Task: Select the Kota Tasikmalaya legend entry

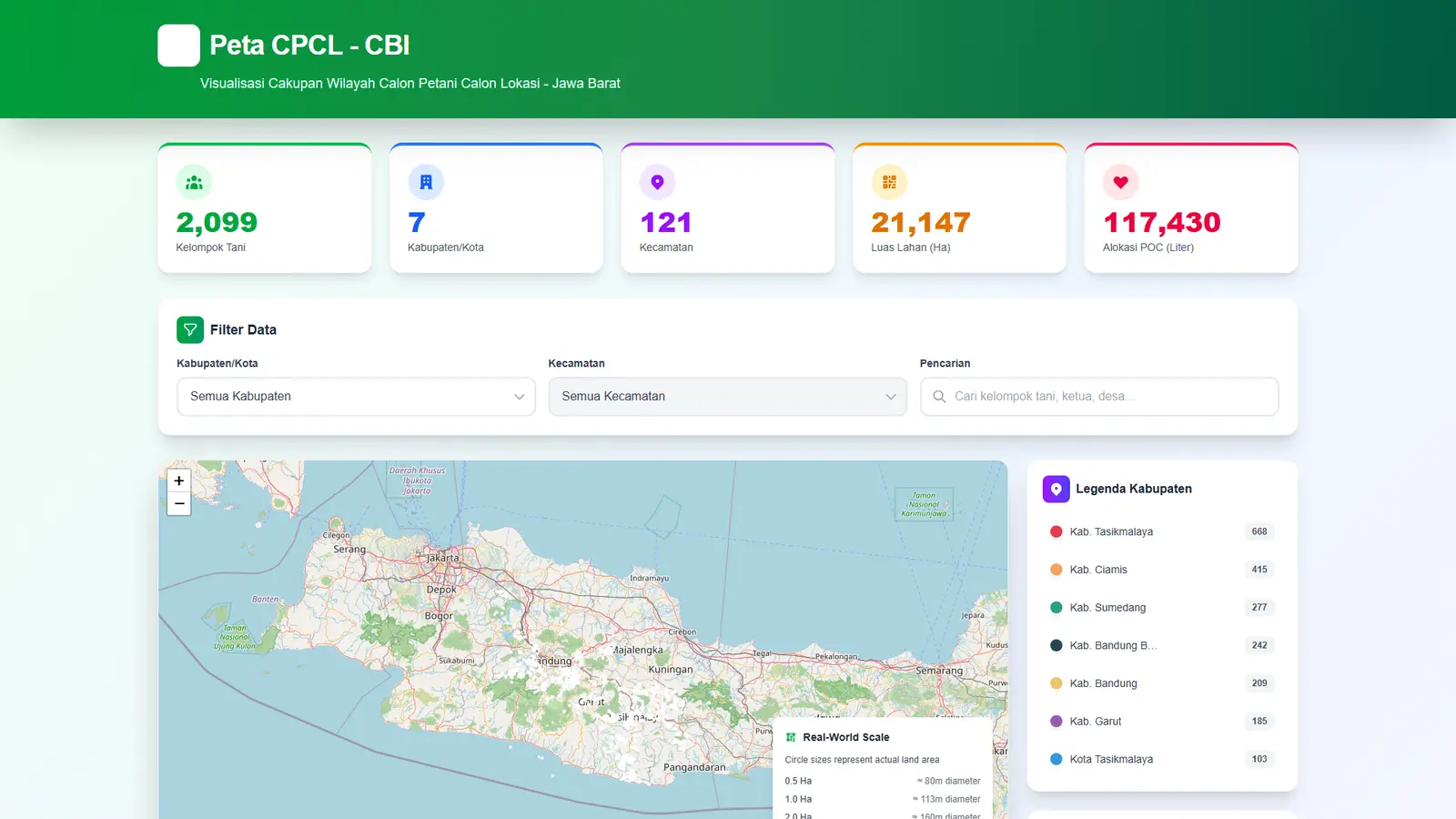Action: pos(1162,759)
